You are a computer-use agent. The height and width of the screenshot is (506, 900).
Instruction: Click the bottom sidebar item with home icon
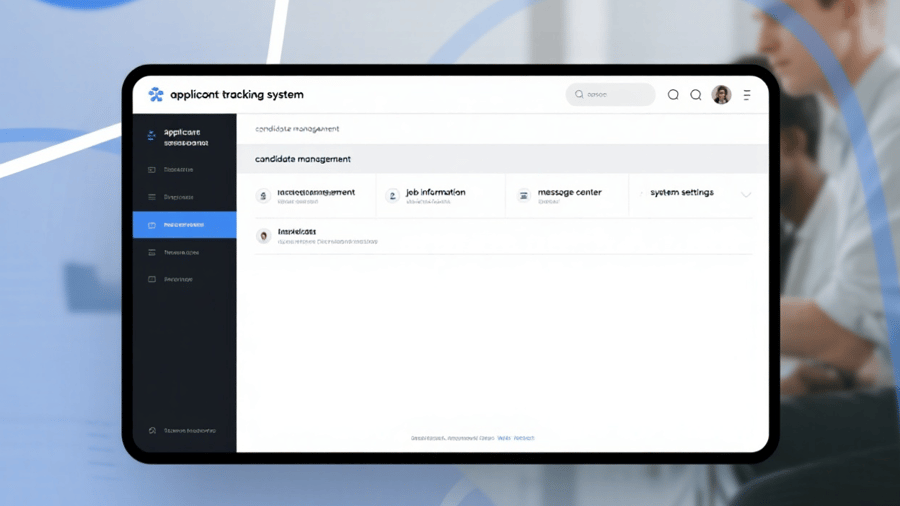click(184, 431)
